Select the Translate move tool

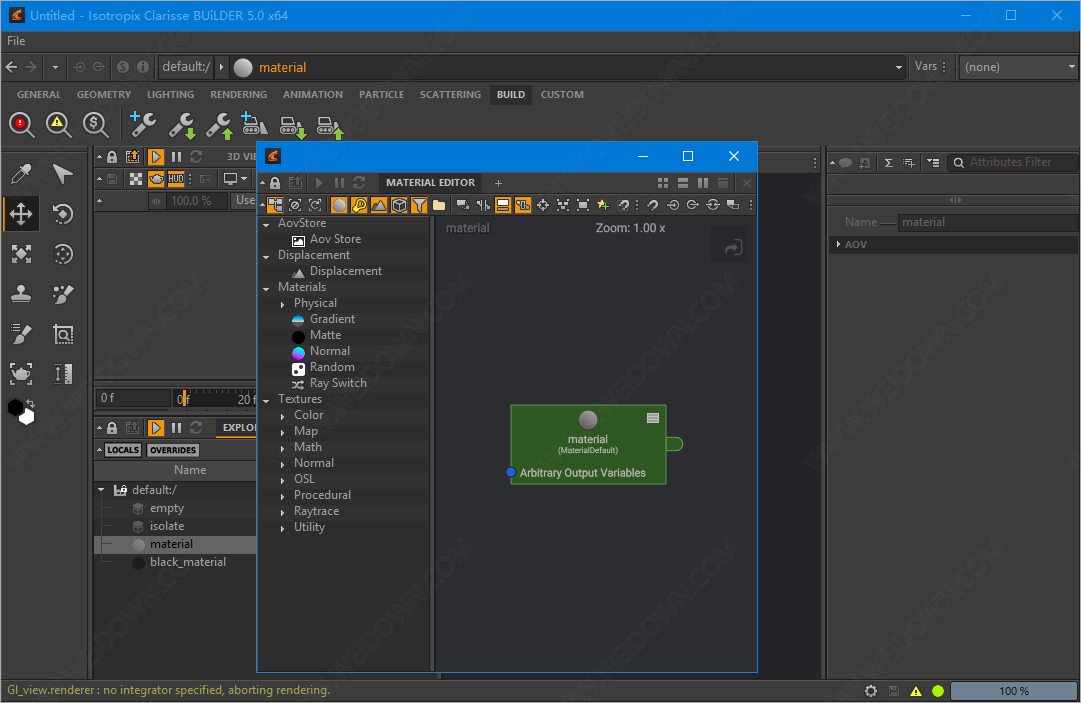point(21,214)
